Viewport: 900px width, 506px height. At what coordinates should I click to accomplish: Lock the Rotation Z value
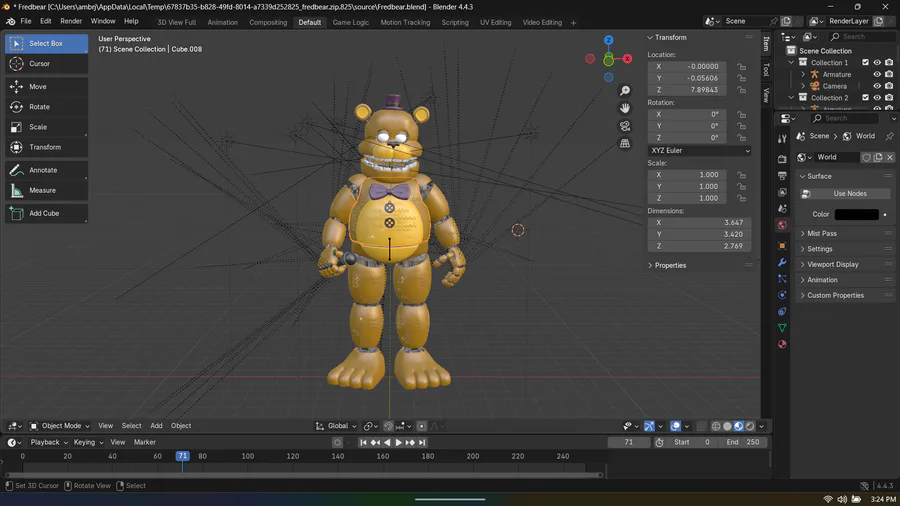[x=742, y=138]
